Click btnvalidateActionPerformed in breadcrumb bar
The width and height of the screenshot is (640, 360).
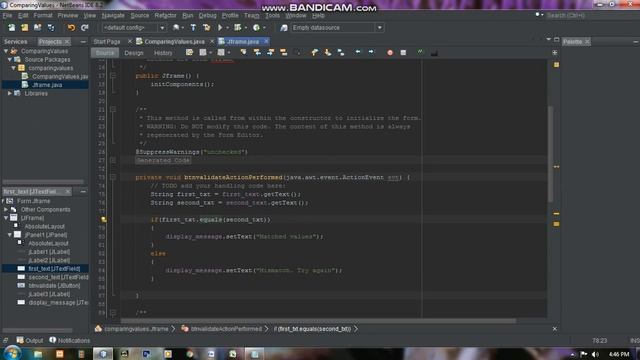coord(226,329)
